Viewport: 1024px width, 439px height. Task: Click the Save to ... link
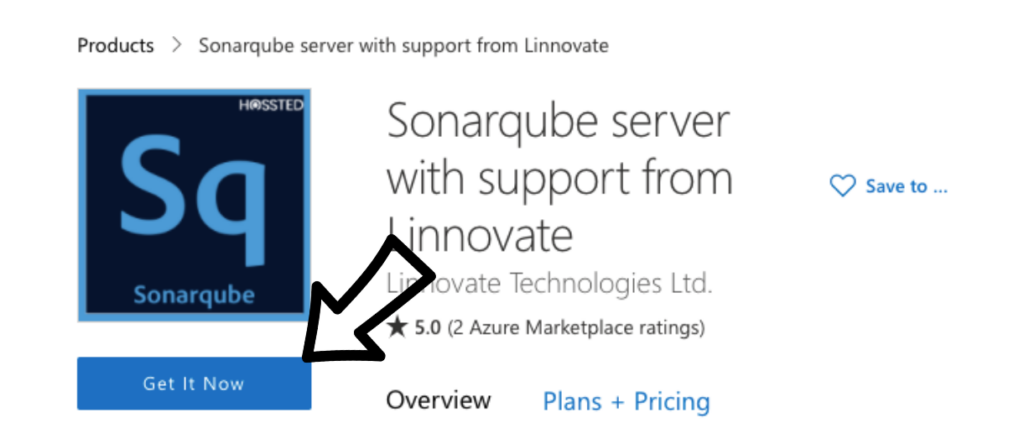pos(906,186)
